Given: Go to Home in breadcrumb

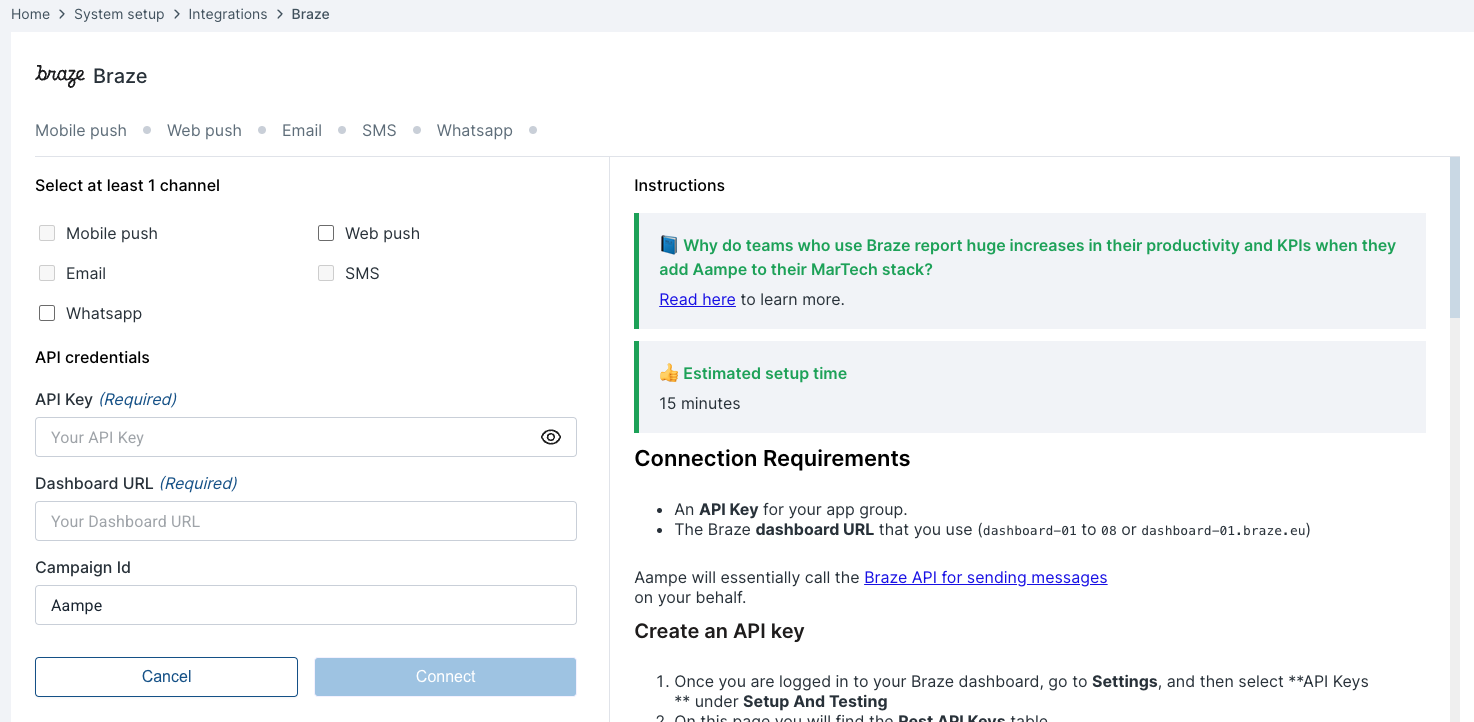Looking at the screenshot, I should (x=30, y=14).
